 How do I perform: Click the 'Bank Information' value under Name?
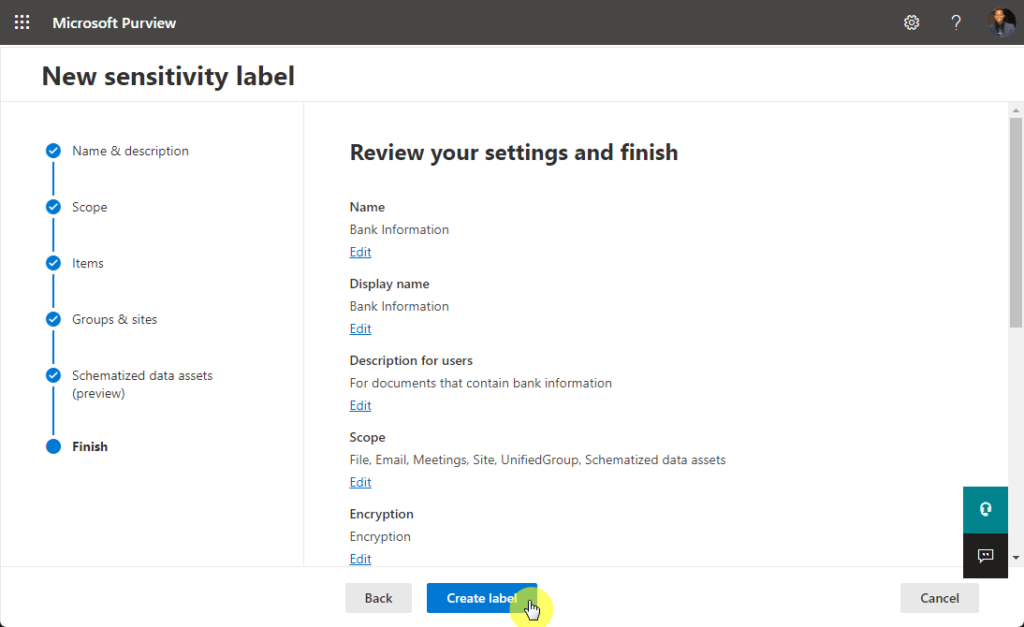pyautogui.click(x=399, y=230)
